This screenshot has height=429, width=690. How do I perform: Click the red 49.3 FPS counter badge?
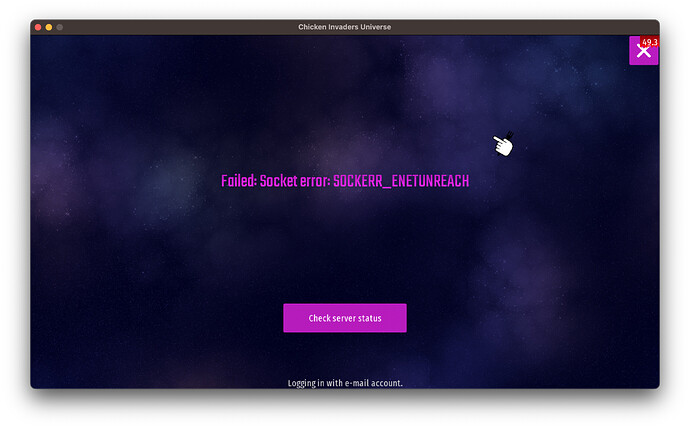point(650,42)
